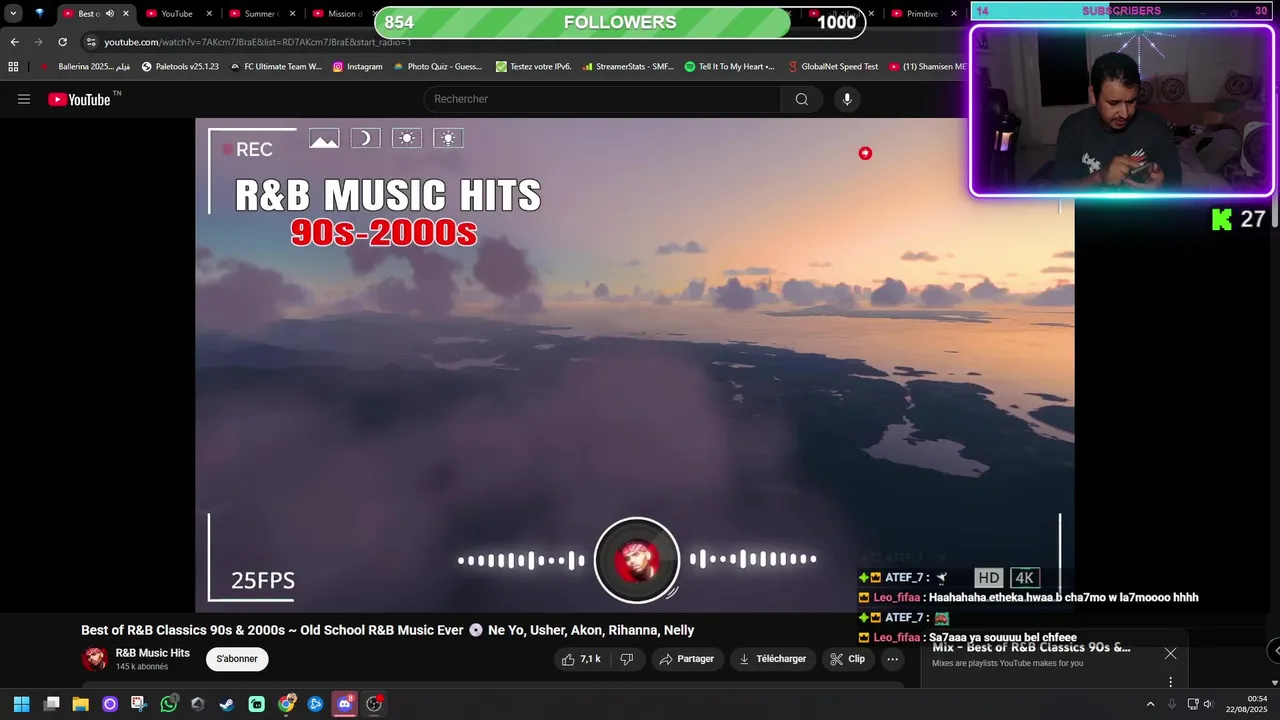Image resolution: width=1280 pixels, height=720 pixels.
Task: Switch to the YouTube tab
Action: 176,14
